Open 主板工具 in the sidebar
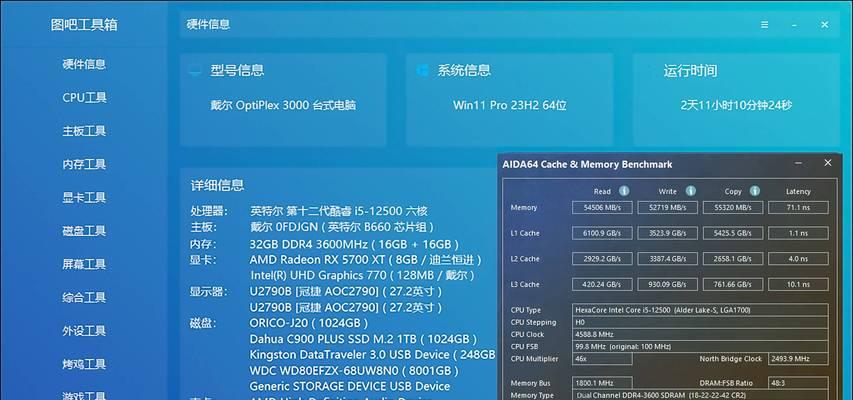The image size is (853, 400). point(84,131)
